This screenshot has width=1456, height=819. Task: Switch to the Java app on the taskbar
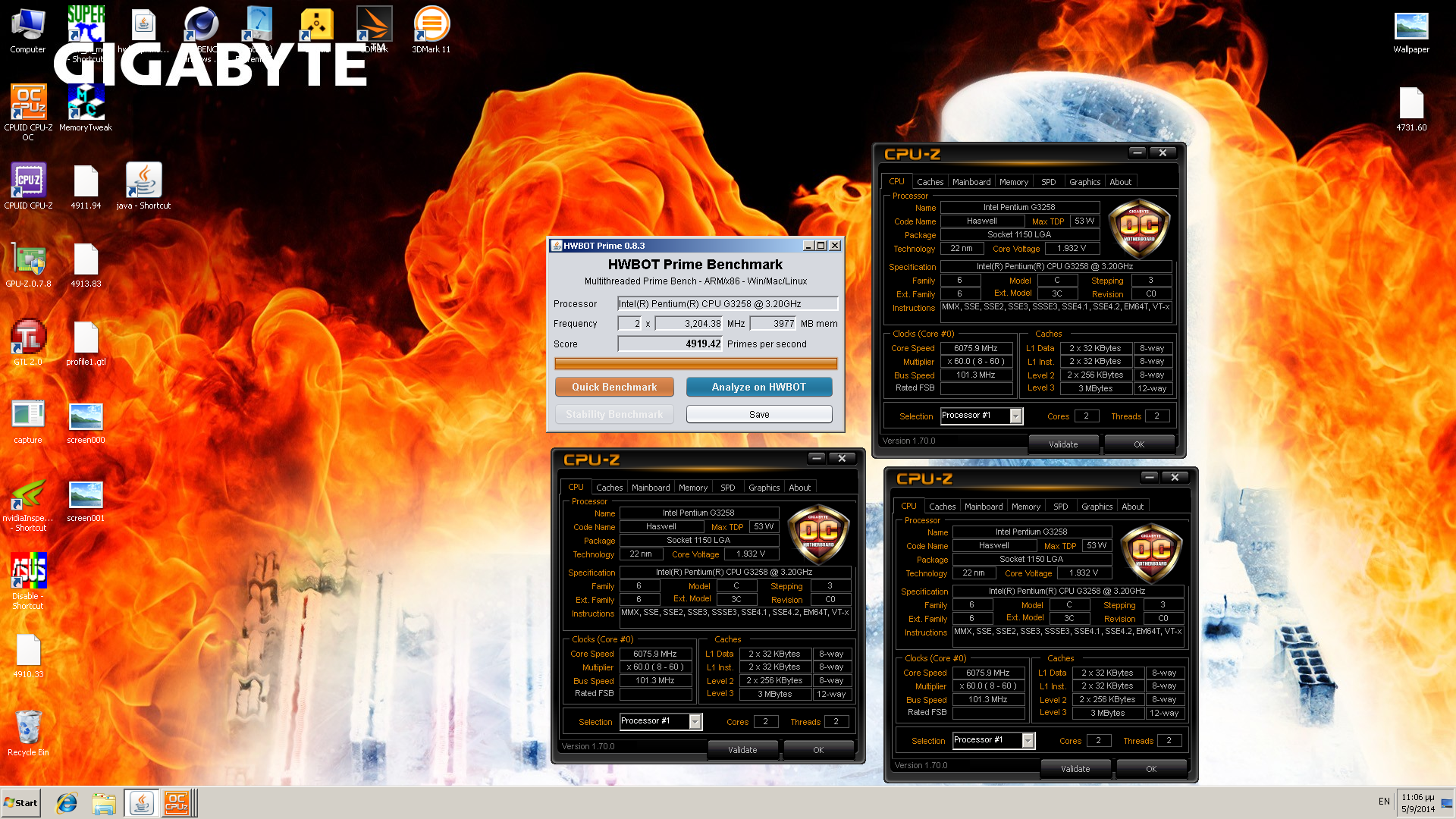pyautogui.click(x=141, y=803)
